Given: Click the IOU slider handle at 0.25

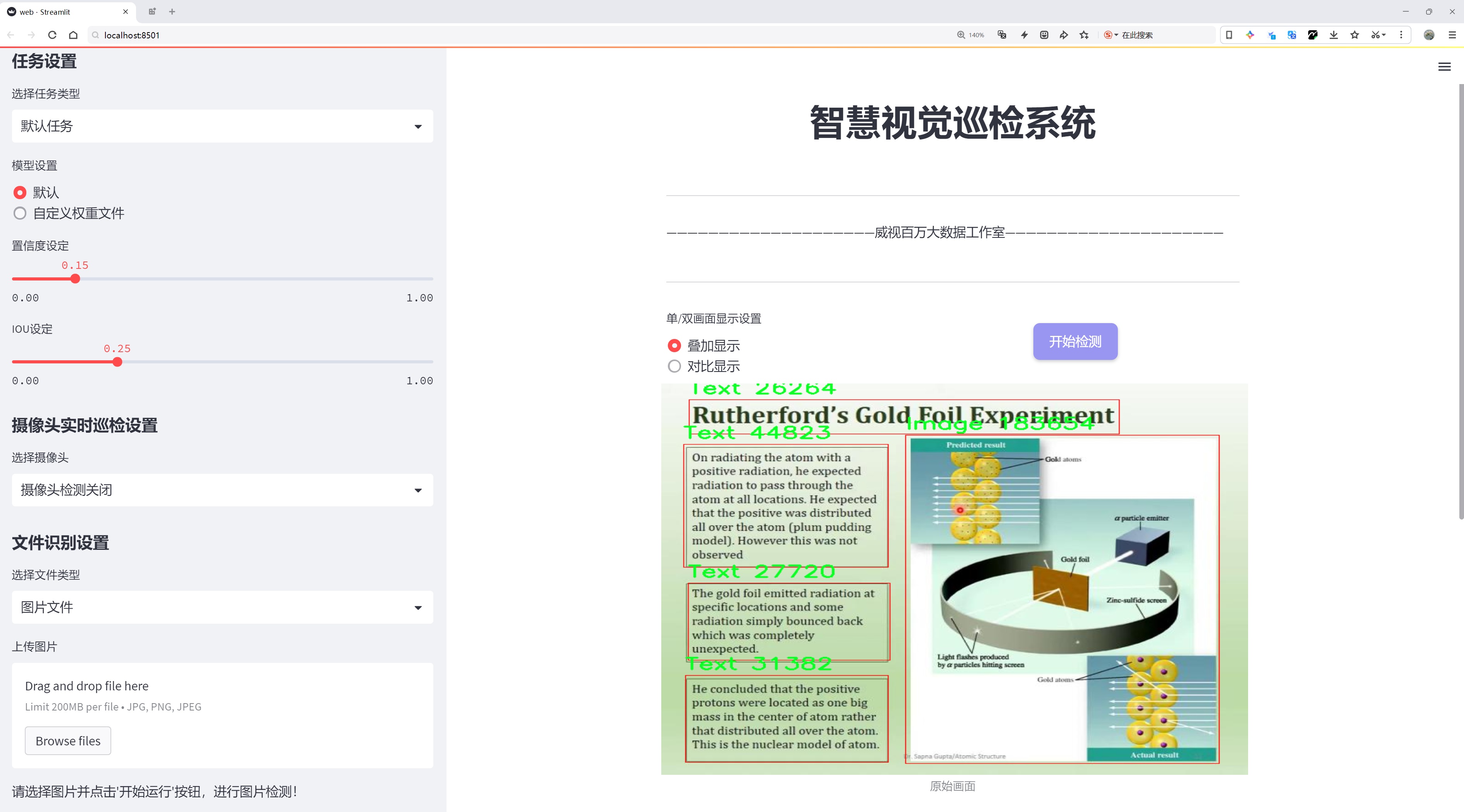Looking at the screenshot, I should (117, 362).
